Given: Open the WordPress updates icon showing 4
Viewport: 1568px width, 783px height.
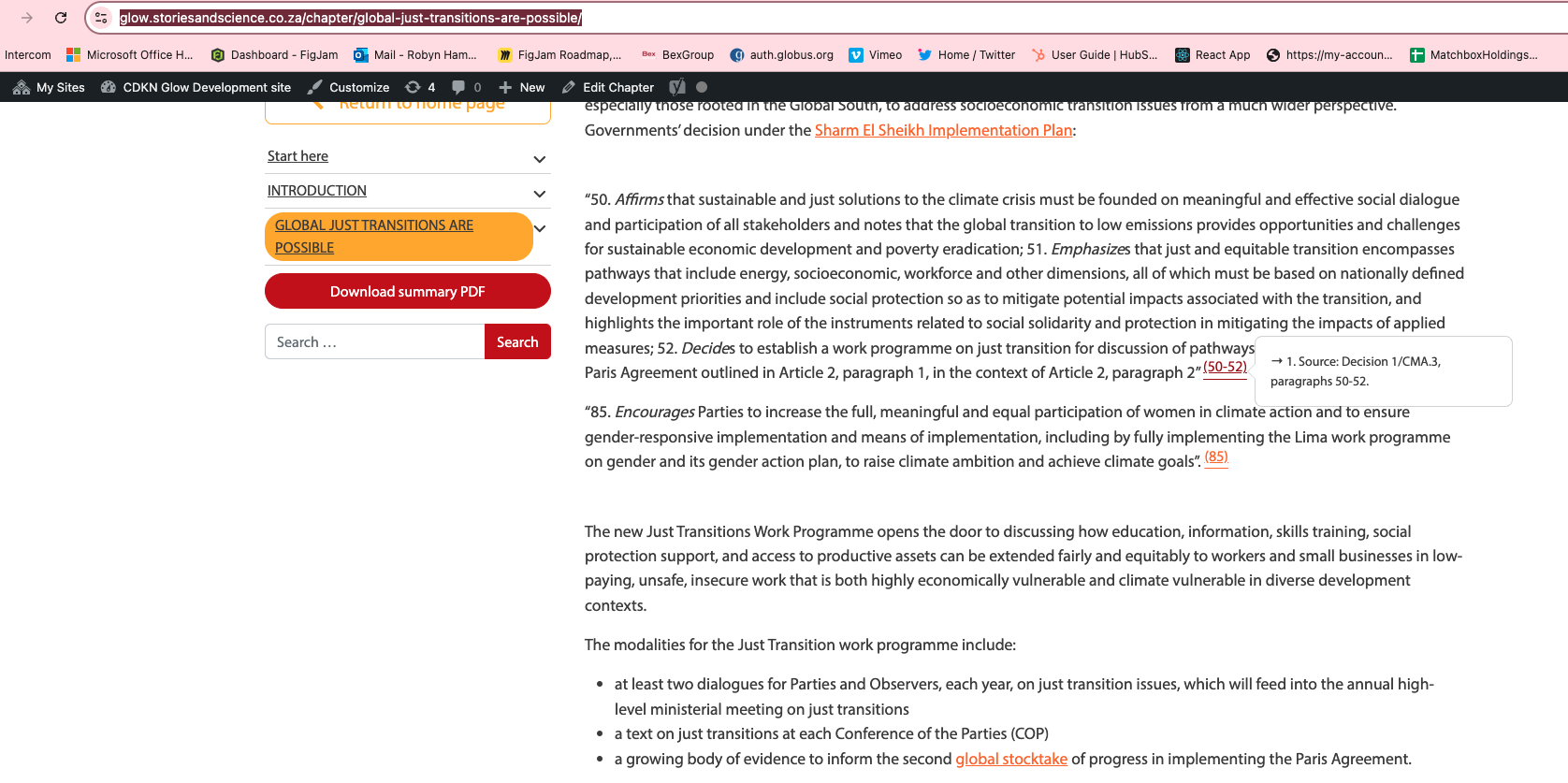Looking at the screenshot, I should [420, 87].
